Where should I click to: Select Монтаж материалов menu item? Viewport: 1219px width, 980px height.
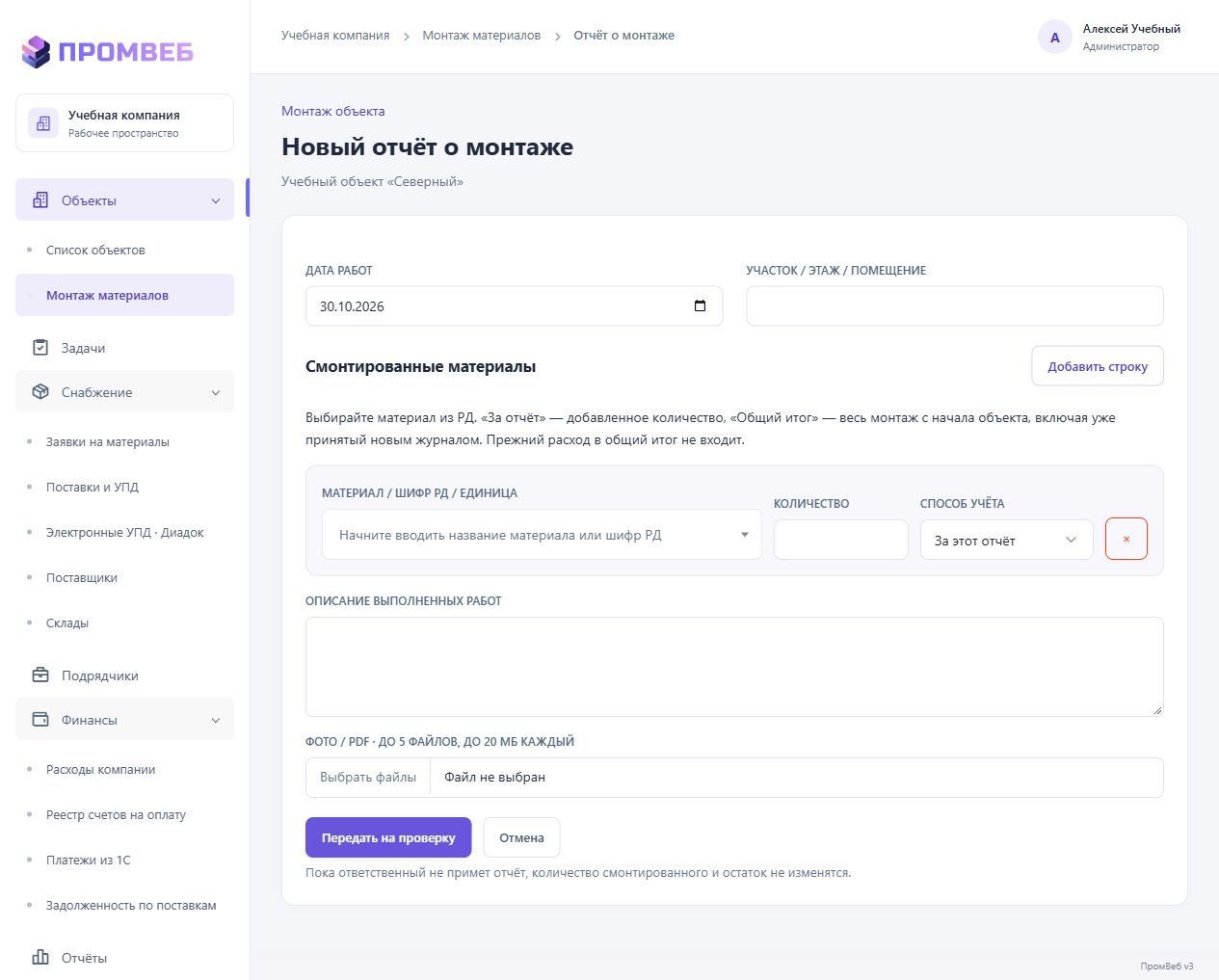coord(124,295)
